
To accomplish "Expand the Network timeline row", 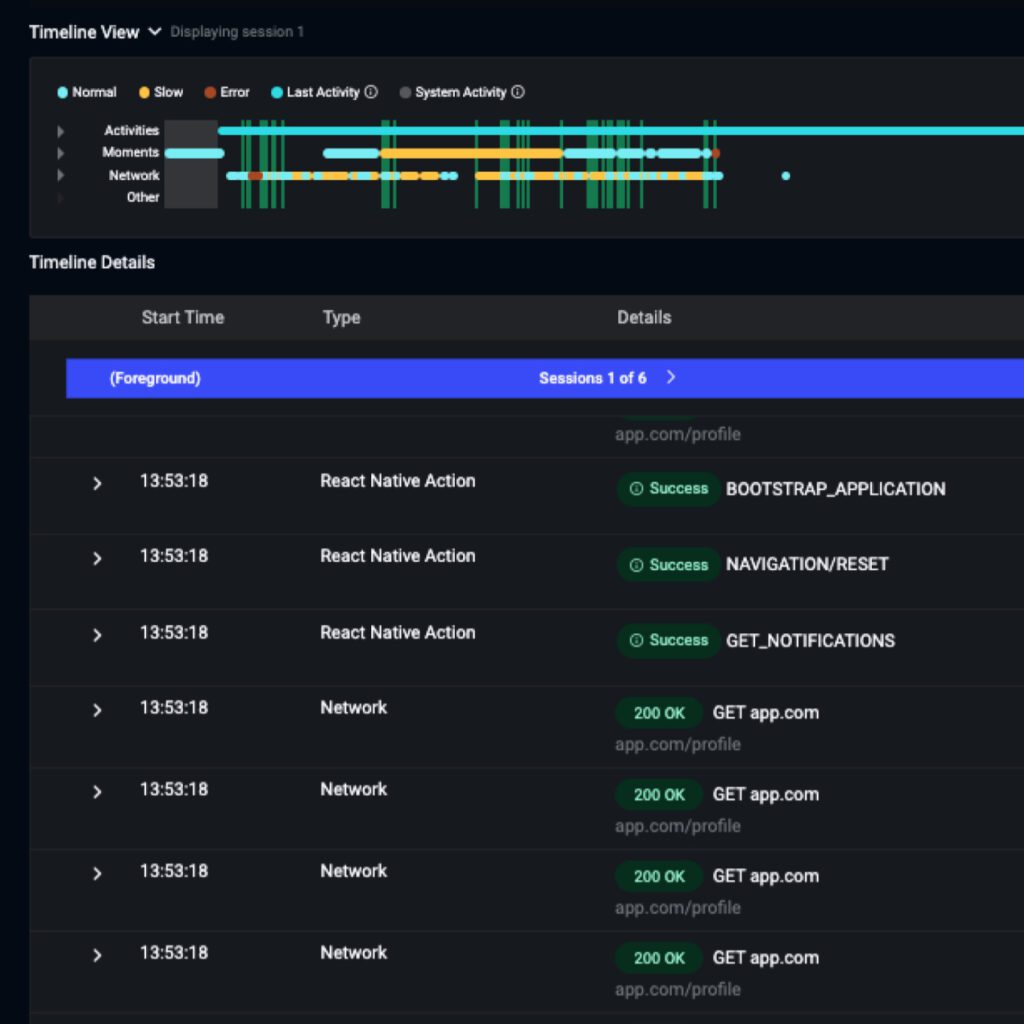I will (61, 175).
